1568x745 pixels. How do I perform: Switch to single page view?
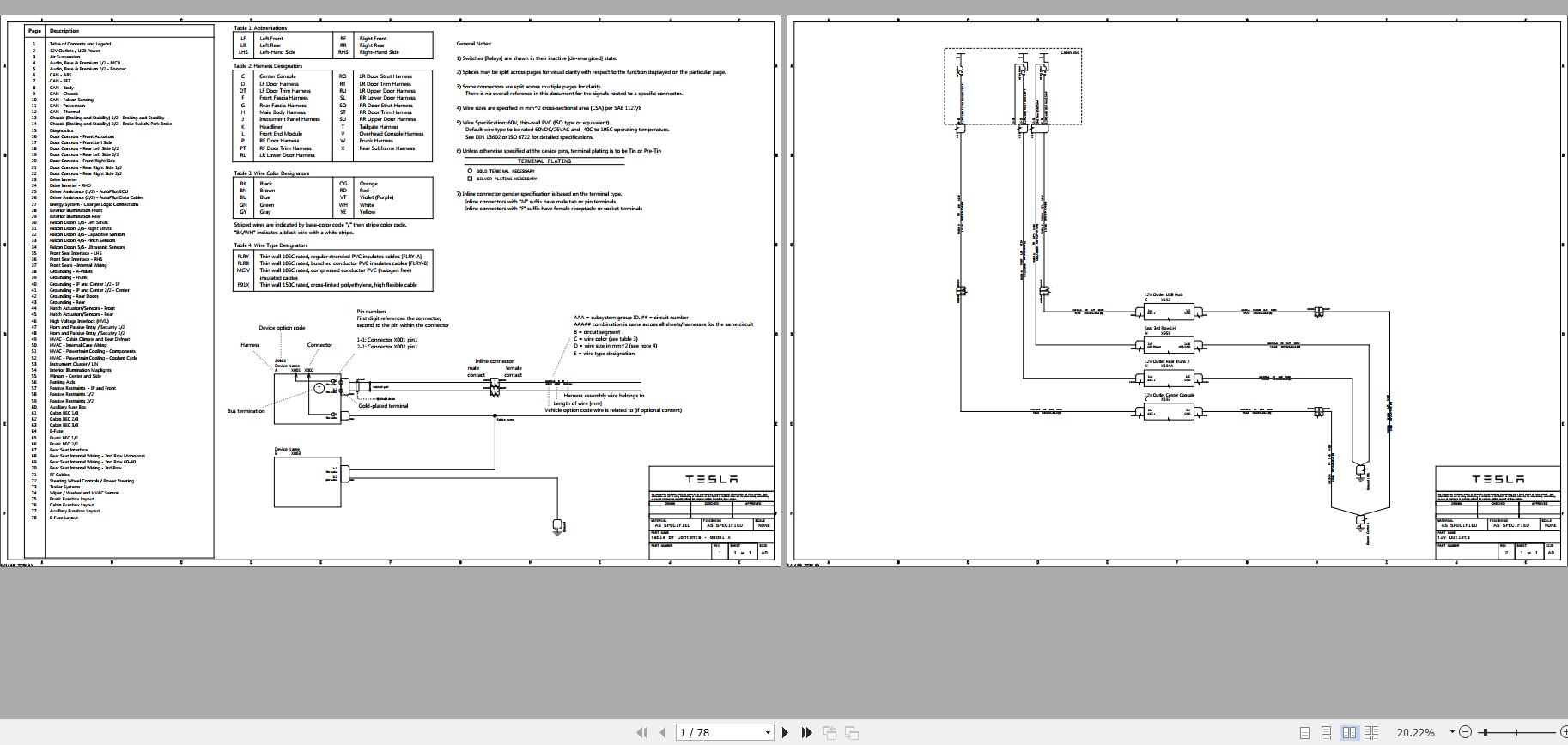point(1304,732)
